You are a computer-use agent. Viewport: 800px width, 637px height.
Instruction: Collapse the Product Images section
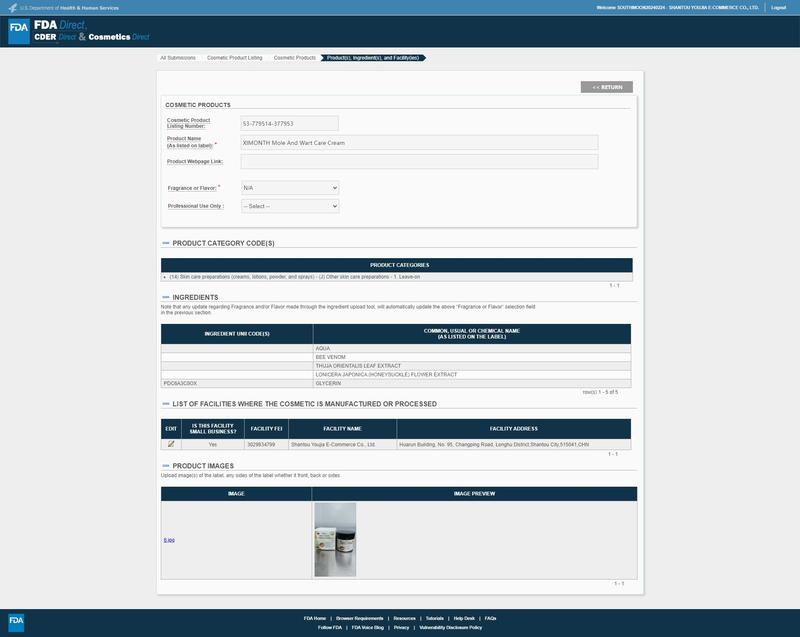pyautogui.click(x=165, y=466)
